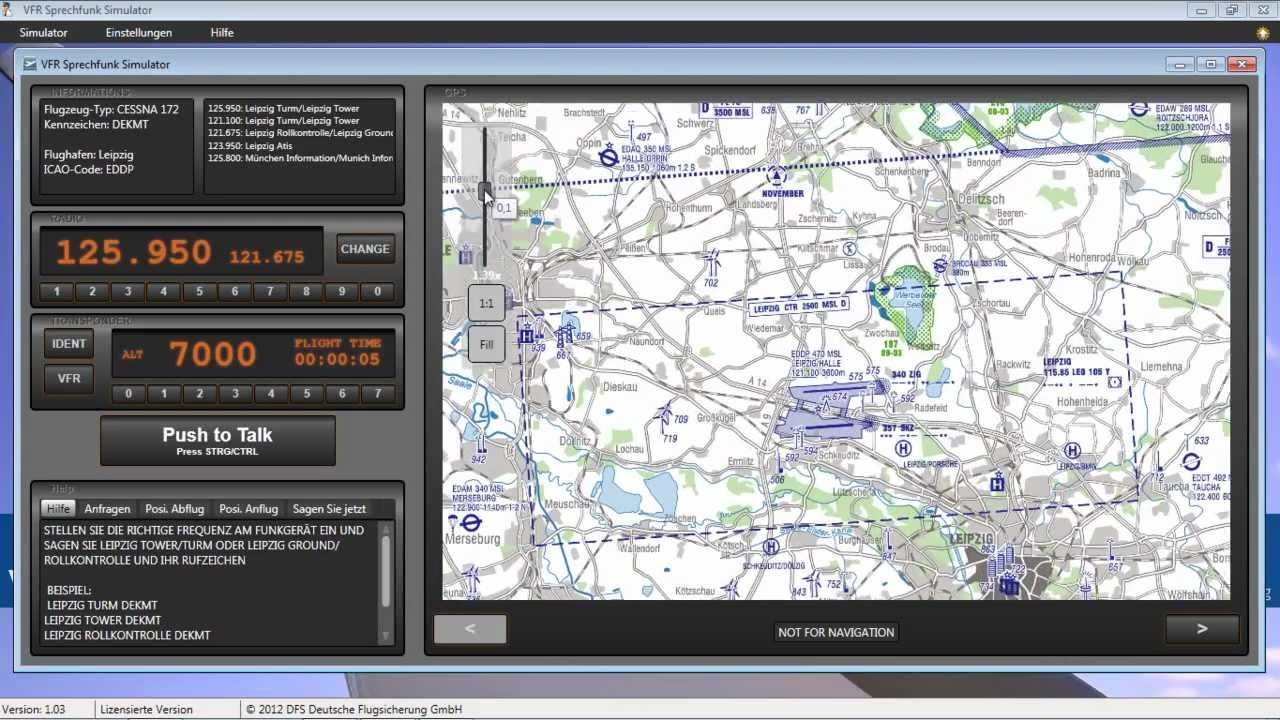Viewport: 1280px width, 720px height.
Task: Click the LEIPZIG CTR 2500 MSL label
Action: (x=799, y=305)
